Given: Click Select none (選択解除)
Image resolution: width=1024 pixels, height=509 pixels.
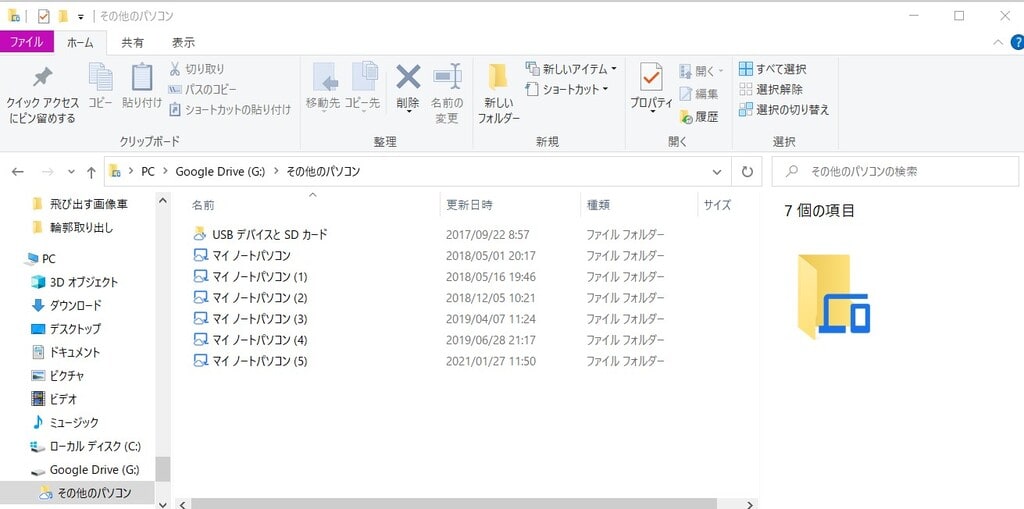Looking at the screenshot, I should pos(771,89).
